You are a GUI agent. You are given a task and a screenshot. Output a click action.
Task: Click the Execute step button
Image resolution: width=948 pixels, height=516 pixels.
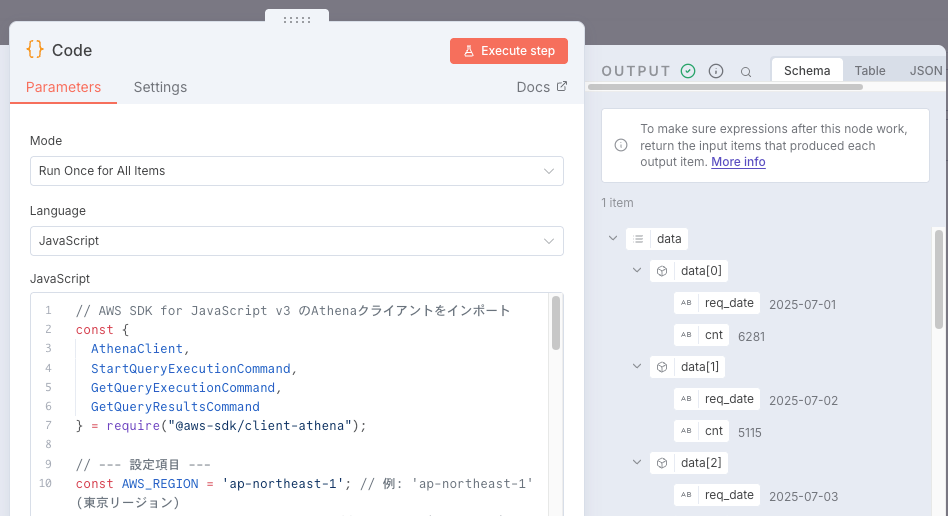click(508, 51)
